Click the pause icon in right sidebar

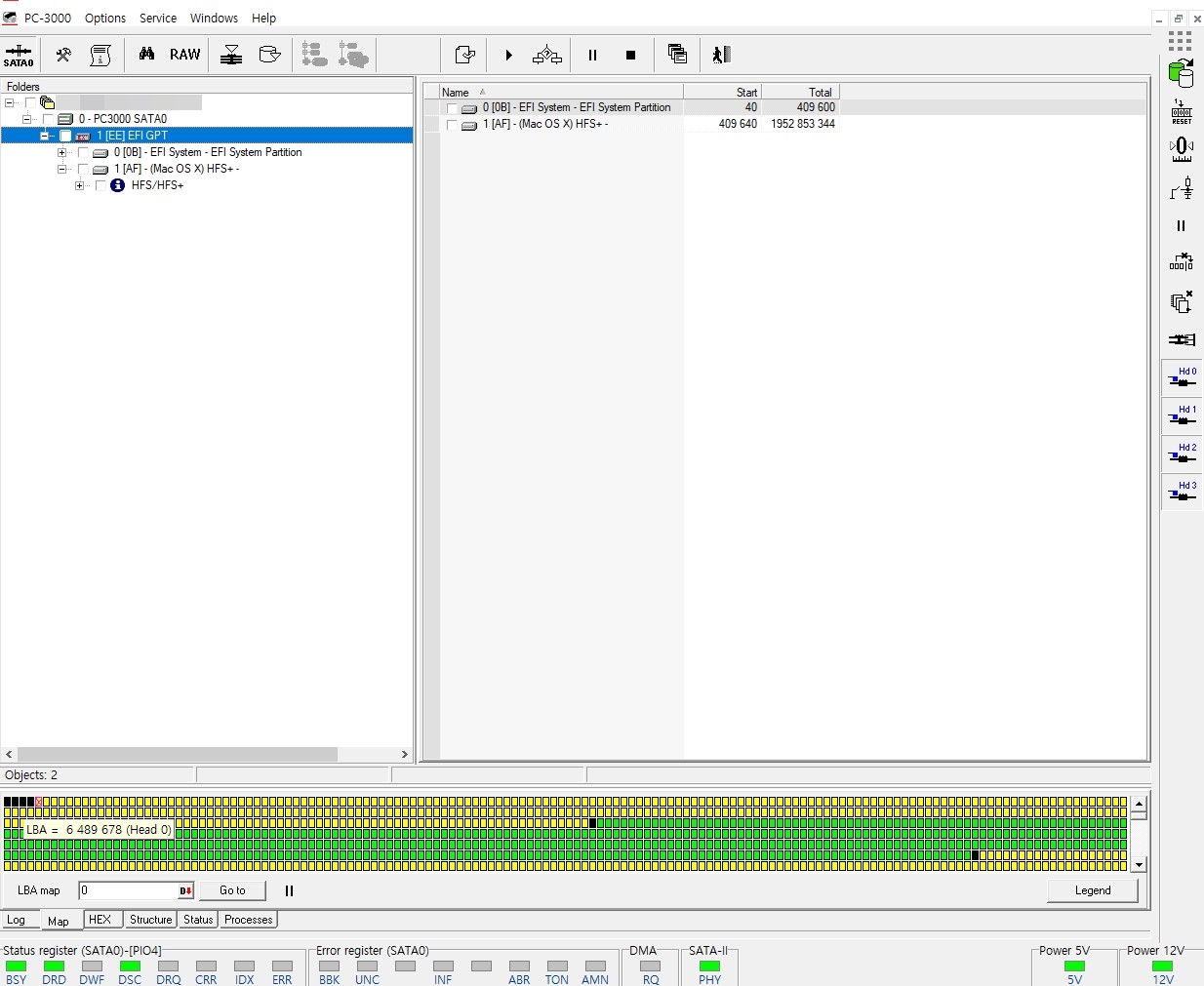coord(1182,225)
